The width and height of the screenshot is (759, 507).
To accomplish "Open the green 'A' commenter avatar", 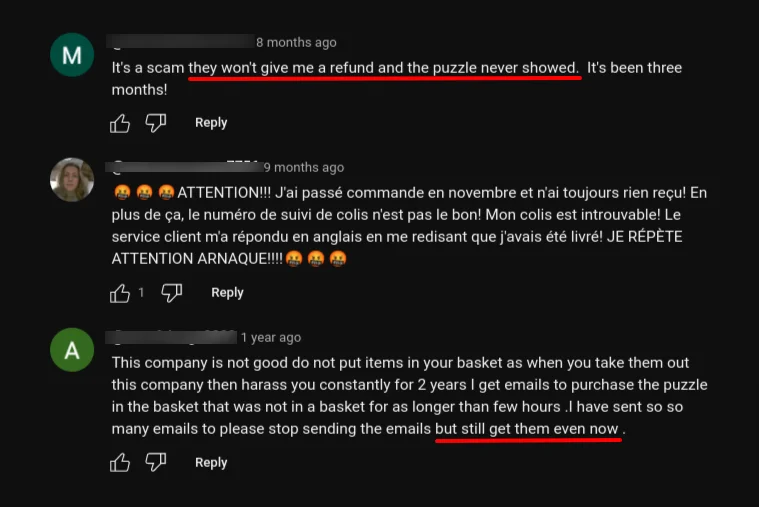I will 72,350.
